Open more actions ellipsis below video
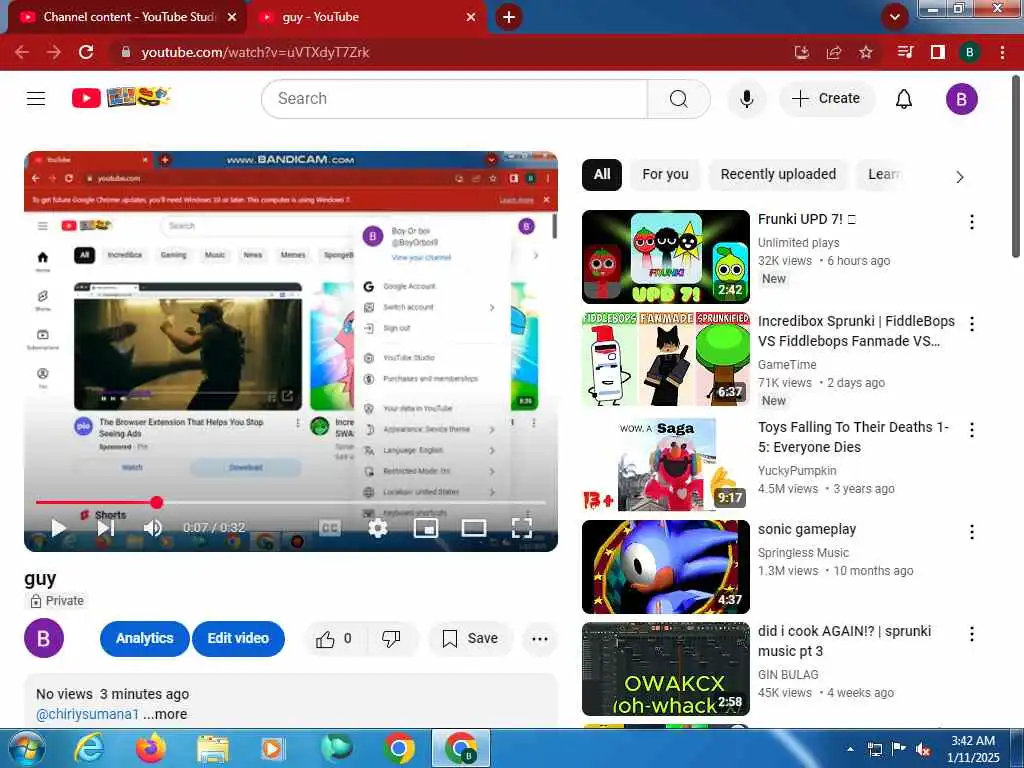The height and width of the screenshot is (768, 1024). click(x=539, y=639)
